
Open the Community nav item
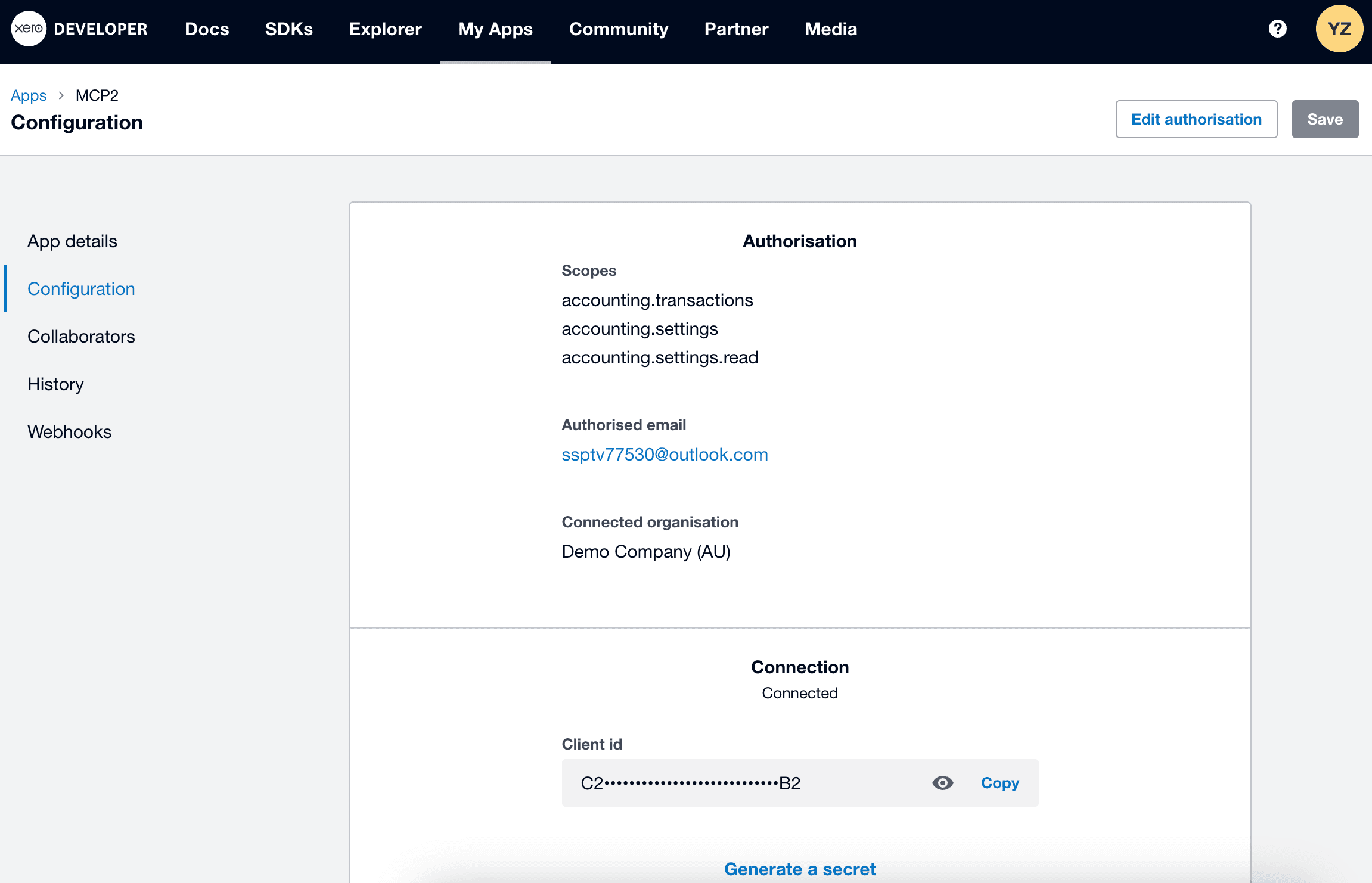click(618, 29)
